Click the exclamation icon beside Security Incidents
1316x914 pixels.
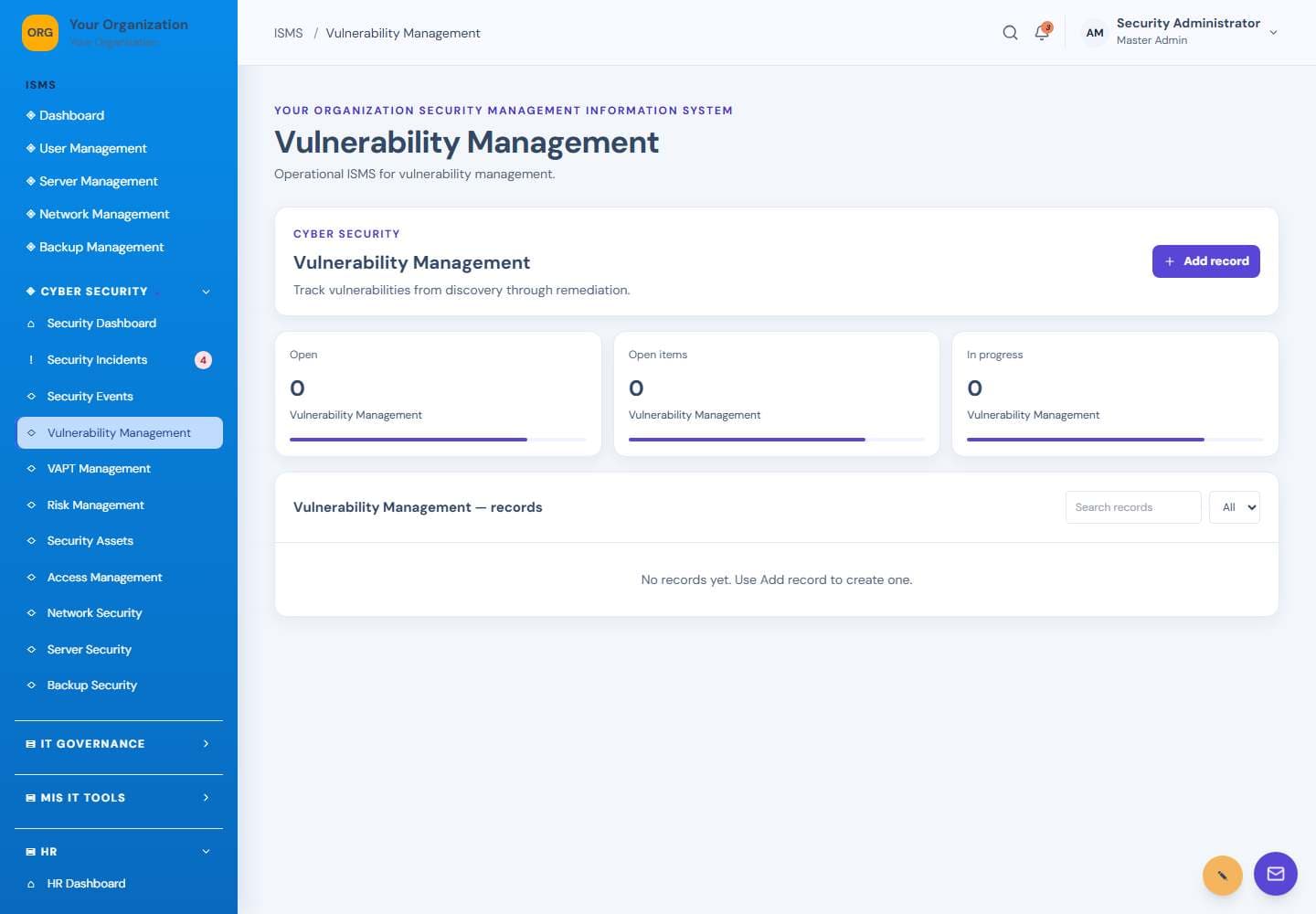tap(31, 360)
